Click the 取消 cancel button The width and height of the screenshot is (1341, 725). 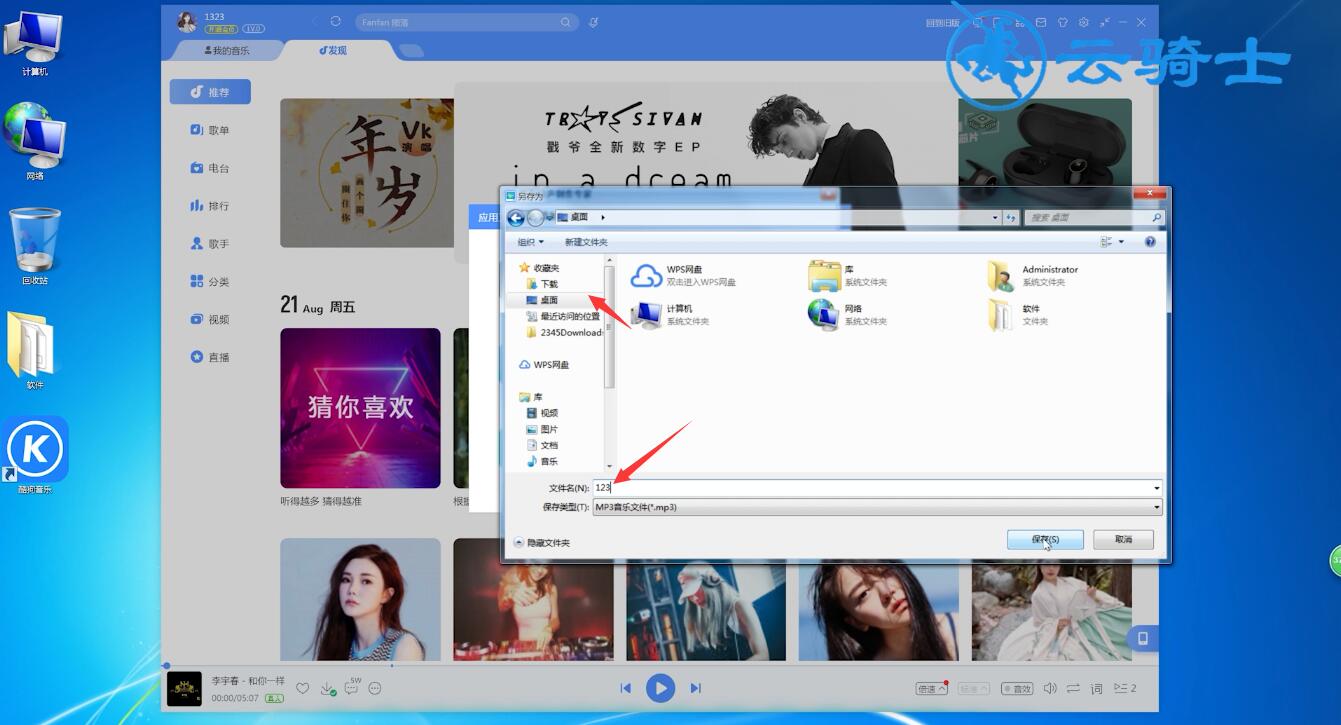(1123, 539)
